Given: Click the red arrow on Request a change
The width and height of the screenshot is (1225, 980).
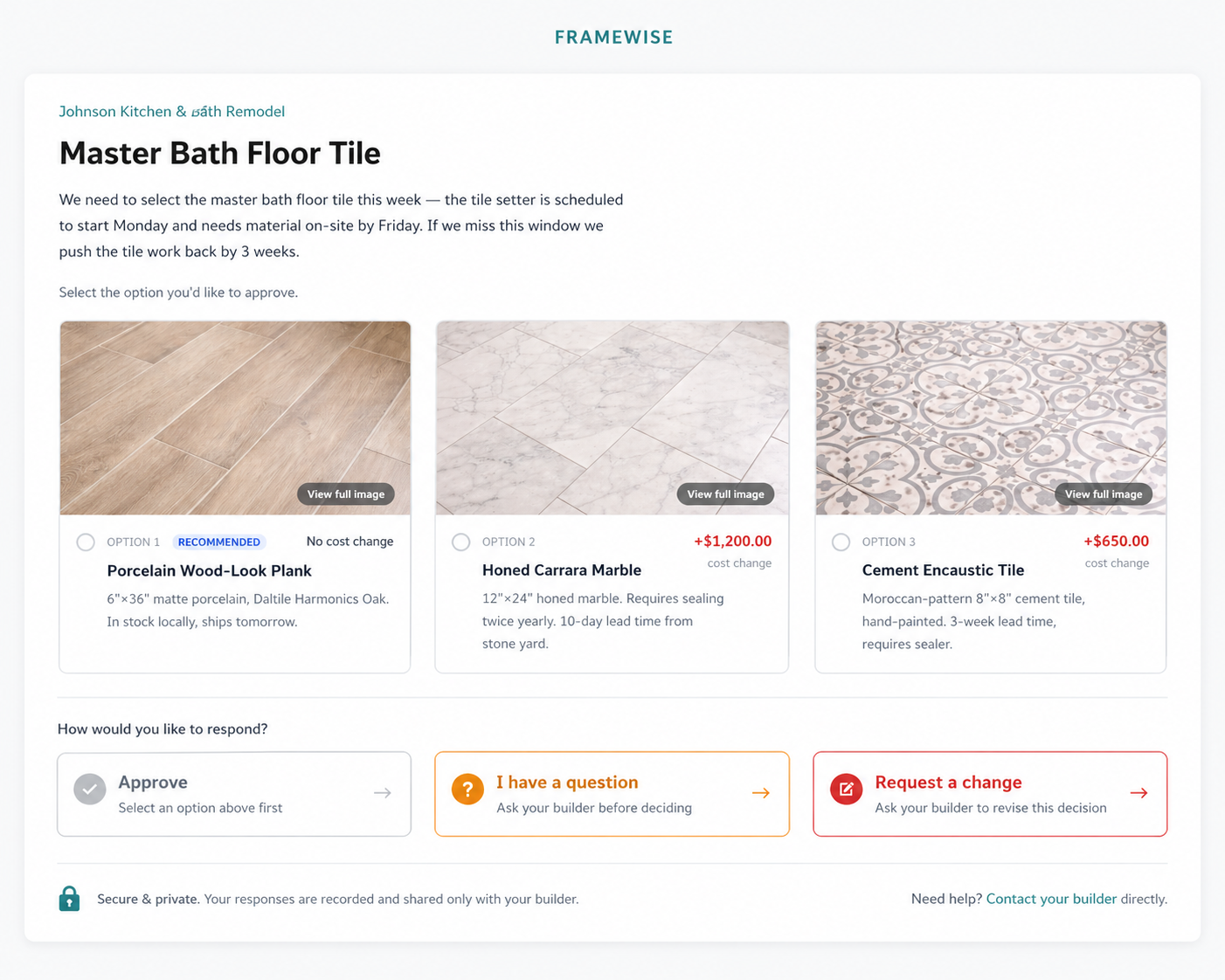Looking at the screenshot, I should [x=1138, y=793].
